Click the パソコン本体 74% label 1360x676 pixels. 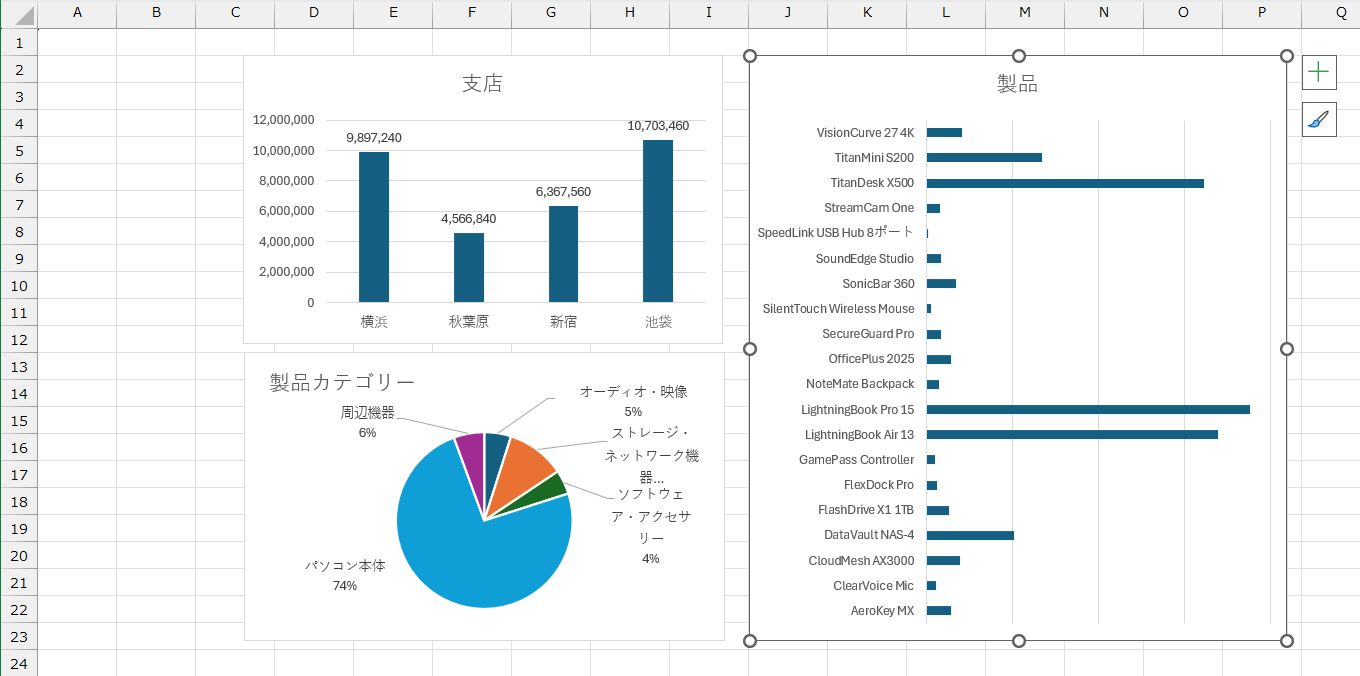click(x=345, y=576)
